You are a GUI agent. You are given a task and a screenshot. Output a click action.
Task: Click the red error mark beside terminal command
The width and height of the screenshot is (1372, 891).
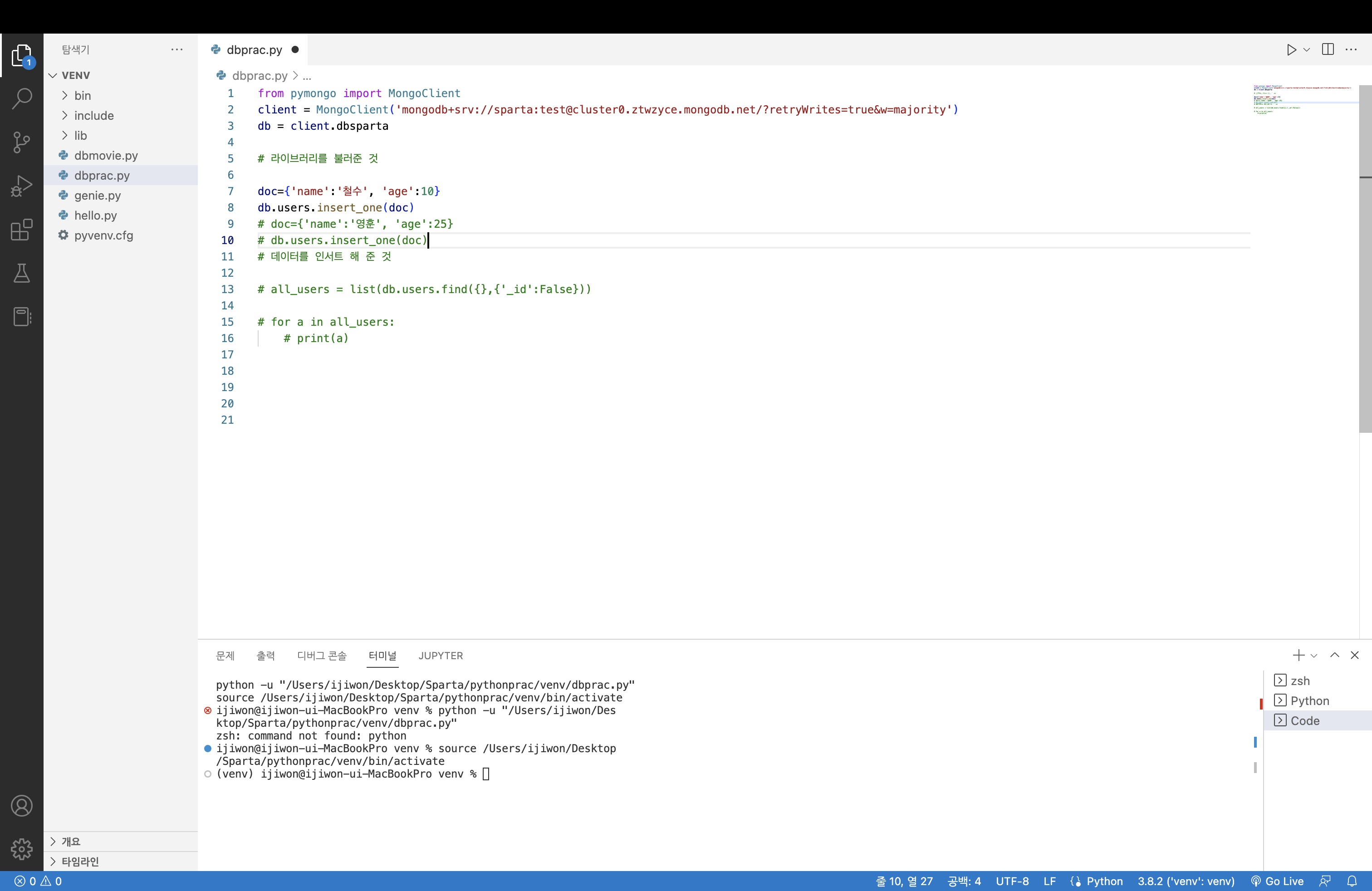pyautogui.click(x=208, y=710)
